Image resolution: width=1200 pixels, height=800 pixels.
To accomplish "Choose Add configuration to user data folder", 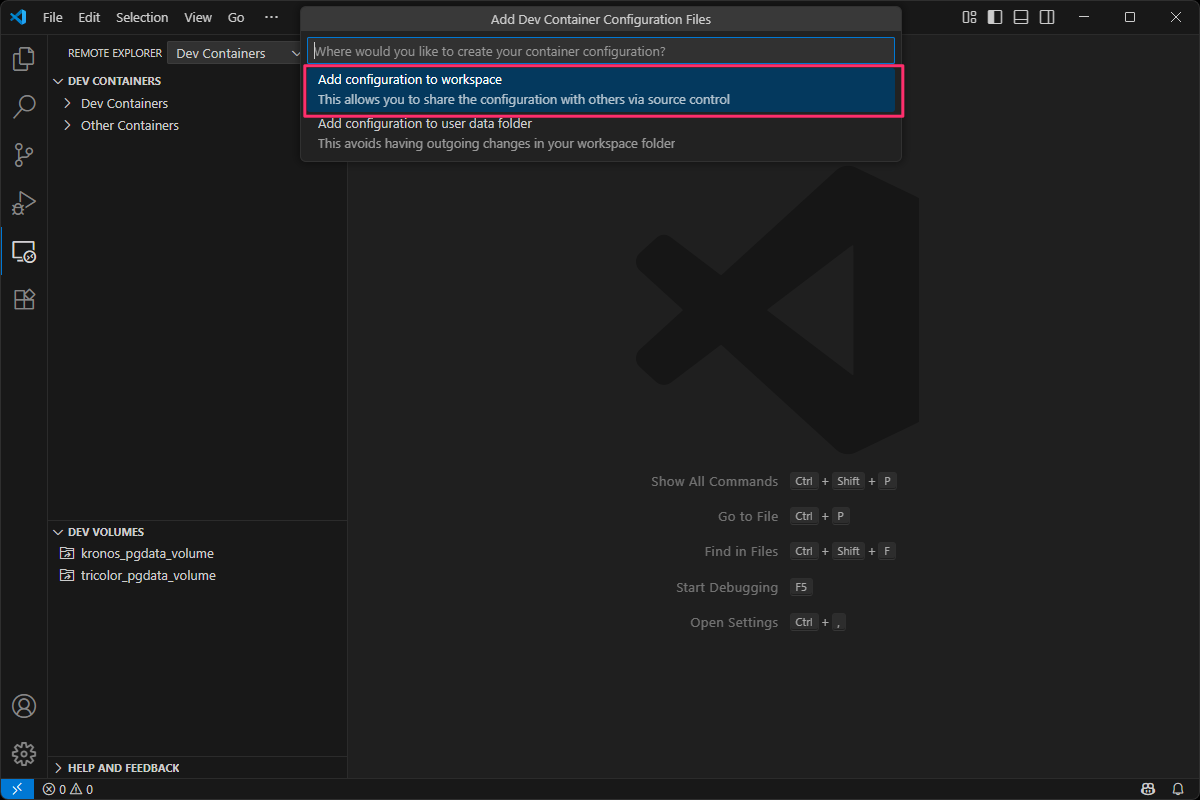I will (x=603, y=134).
